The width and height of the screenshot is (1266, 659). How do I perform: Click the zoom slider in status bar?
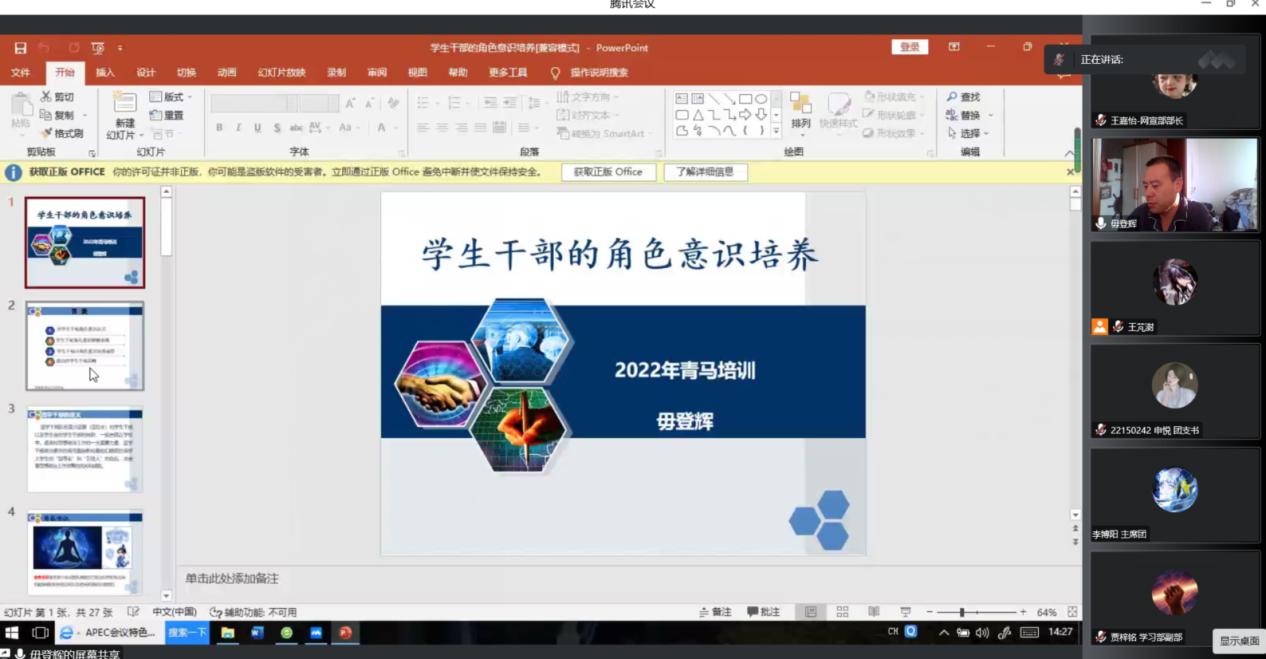tap(962, 612)
